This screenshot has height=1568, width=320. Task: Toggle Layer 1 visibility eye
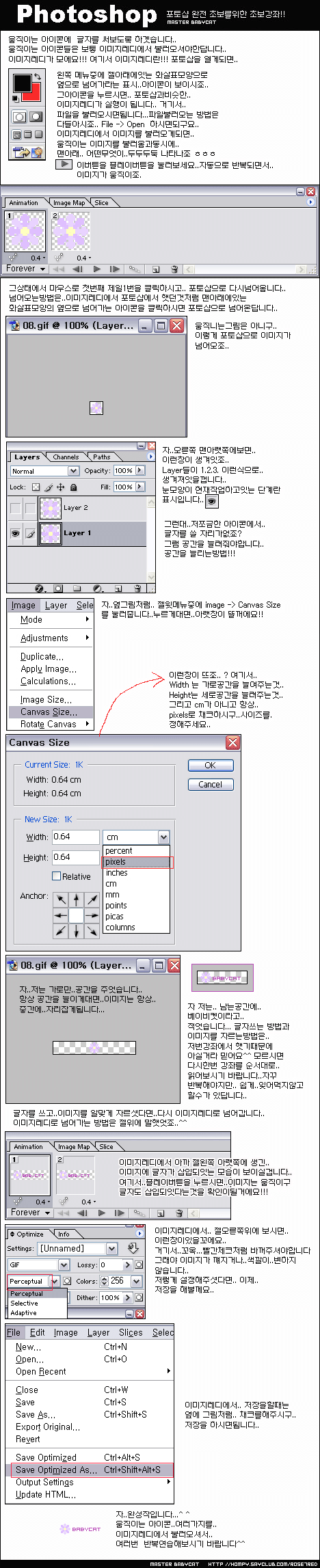tap(15, 533)
